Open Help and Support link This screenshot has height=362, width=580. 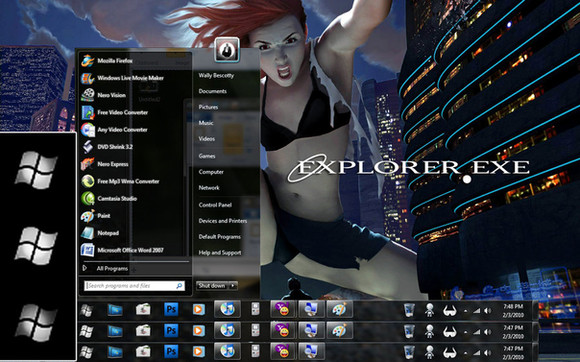pos(220,253)
